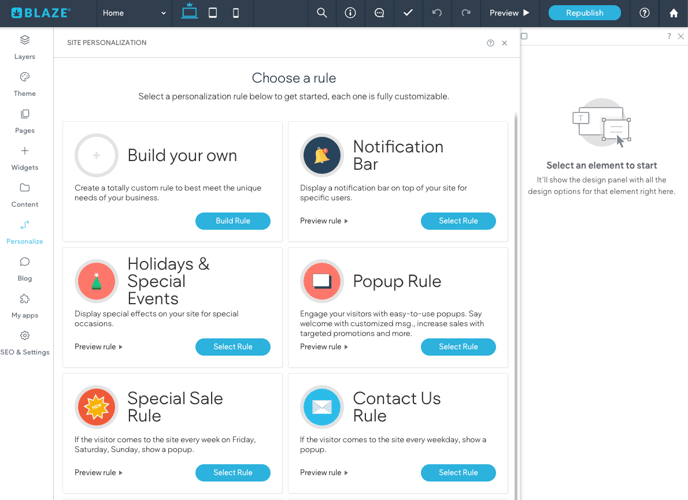Open the Layers panel in sidebar
Image resolution: width=688 pixels, height=500 pixels.
[24, 46]
